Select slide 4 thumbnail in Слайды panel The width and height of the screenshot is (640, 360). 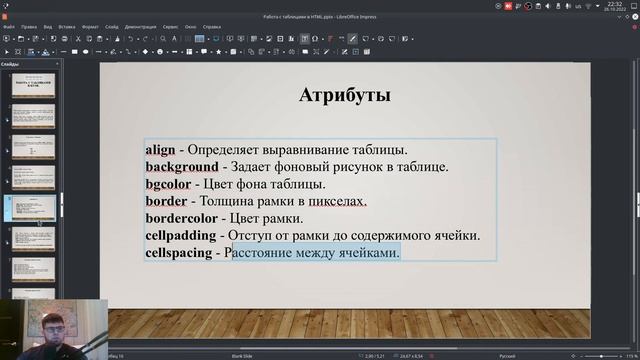pos(33,177)
